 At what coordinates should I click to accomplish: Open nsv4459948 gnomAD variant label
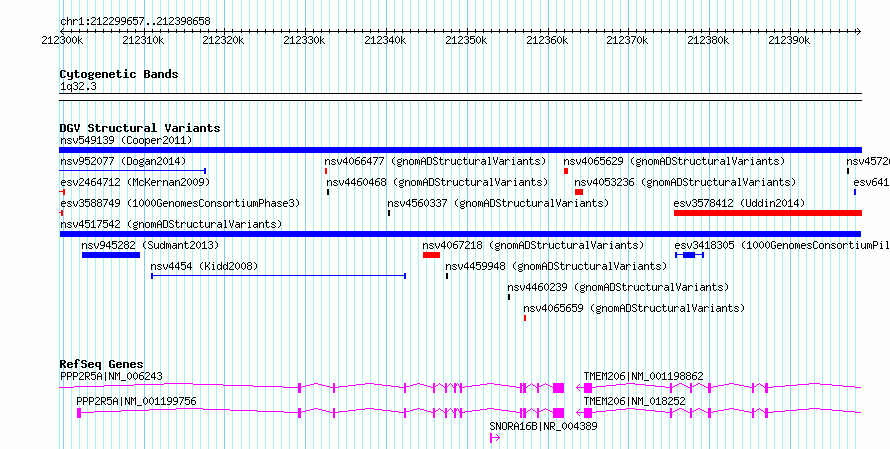click(556, 266)
